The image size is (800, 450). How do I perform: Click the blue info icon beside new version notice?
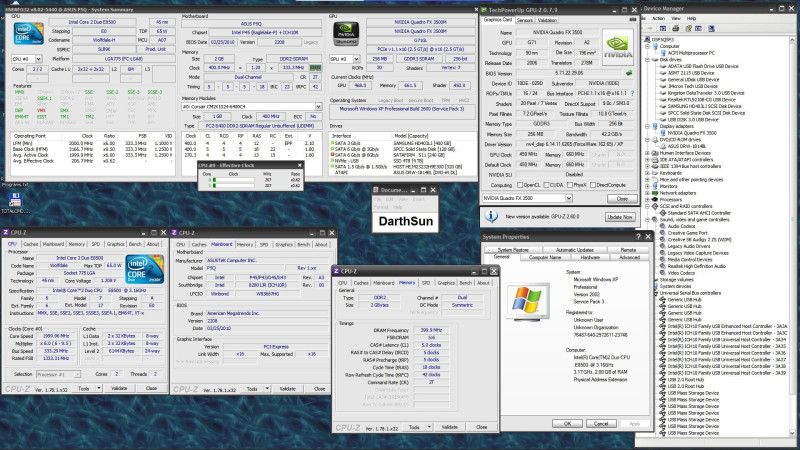pos(491,216)
